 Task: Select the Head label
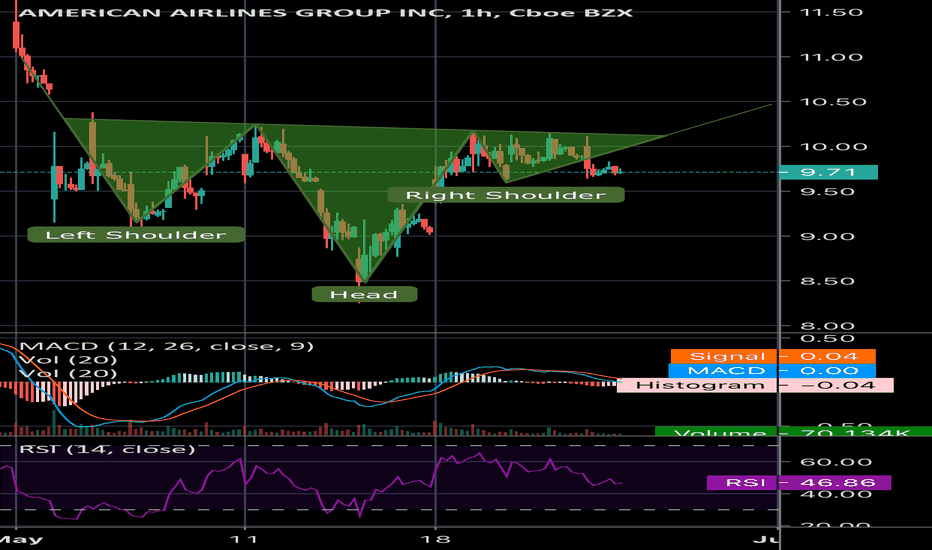point(364,294)
